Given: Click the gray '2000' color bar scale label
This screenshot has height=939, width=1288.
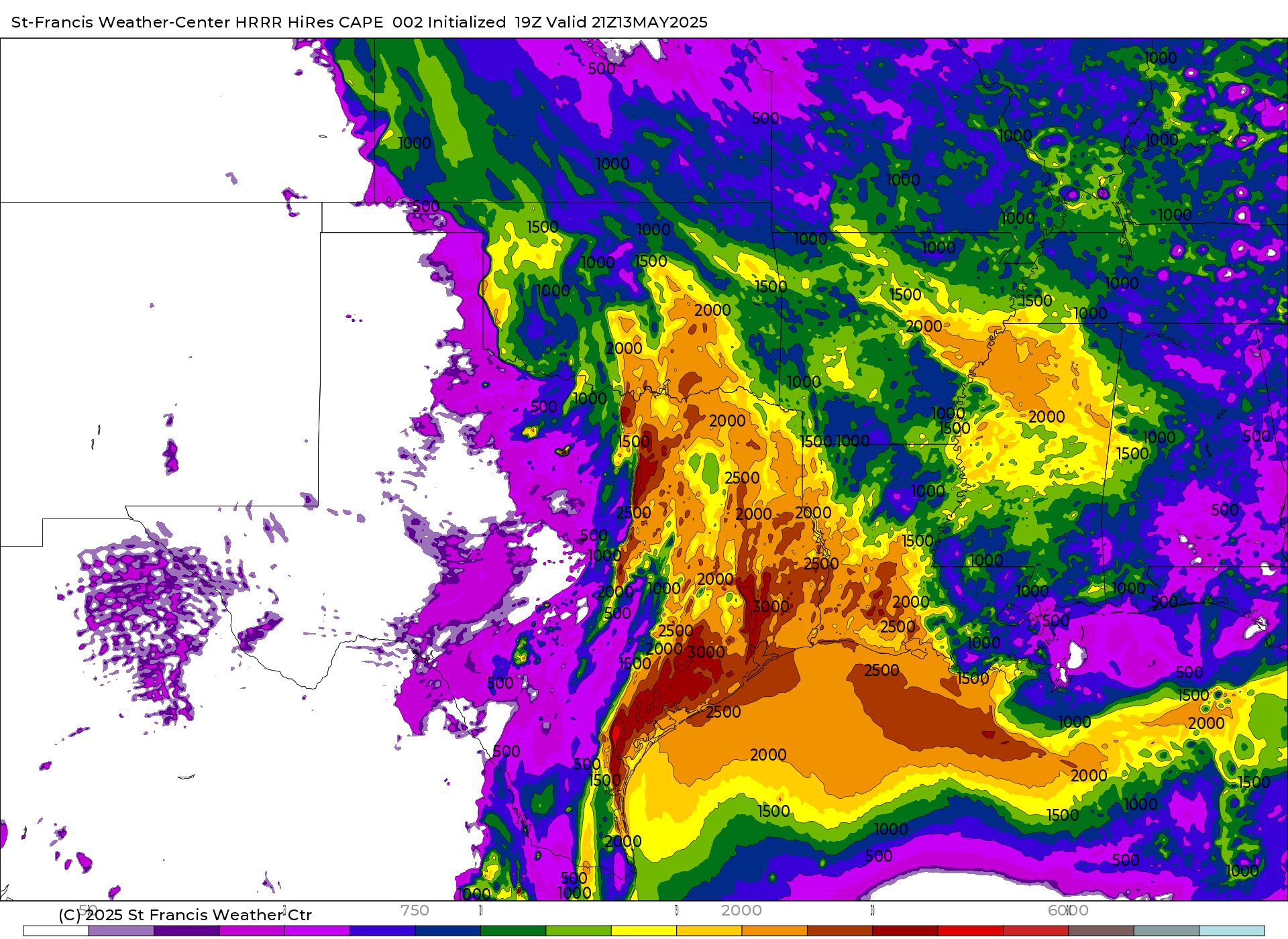Looking at the screenshot, I should 741,910.
